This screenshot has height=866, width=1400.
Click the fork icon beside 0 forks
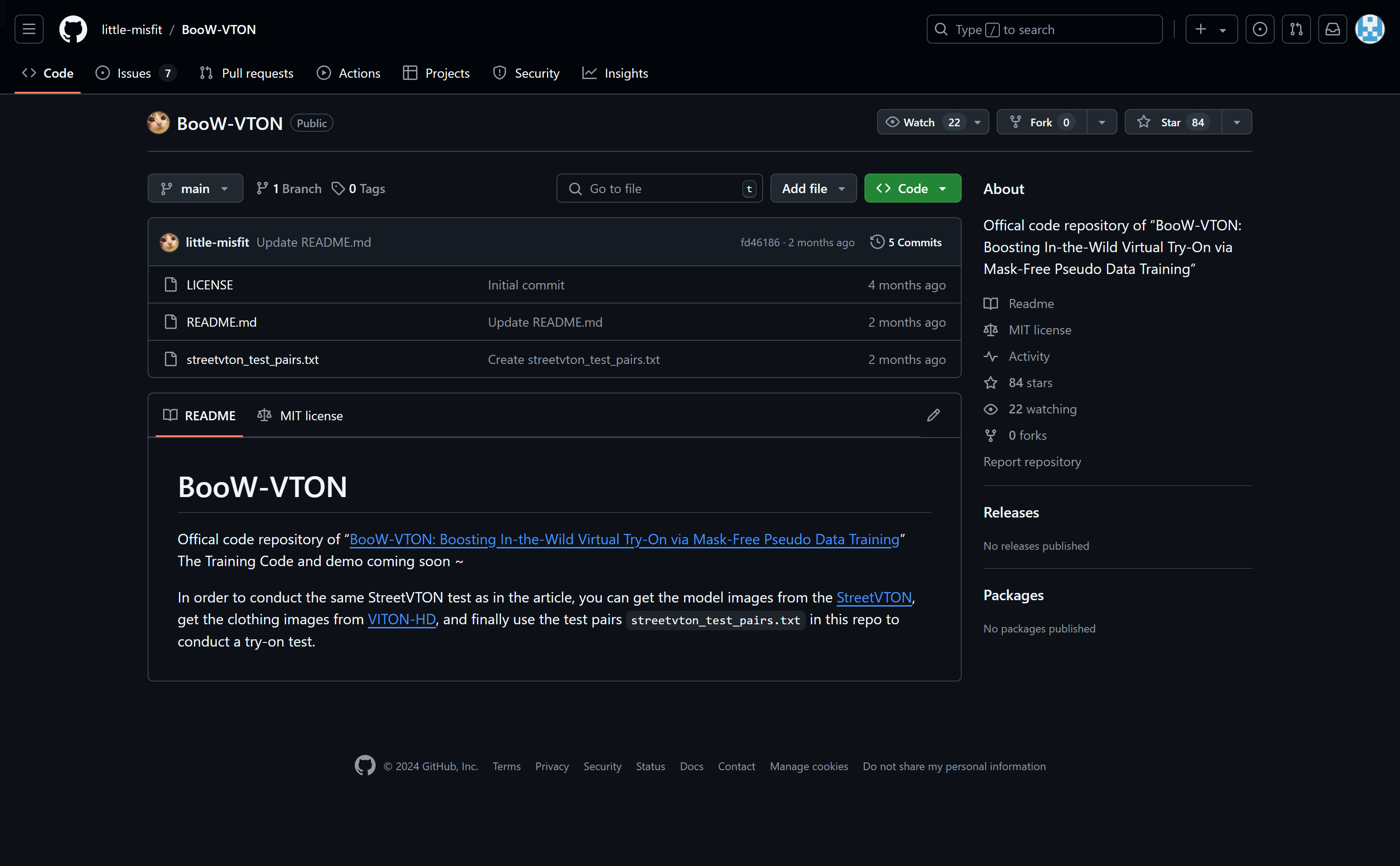[x=991, y=435]
